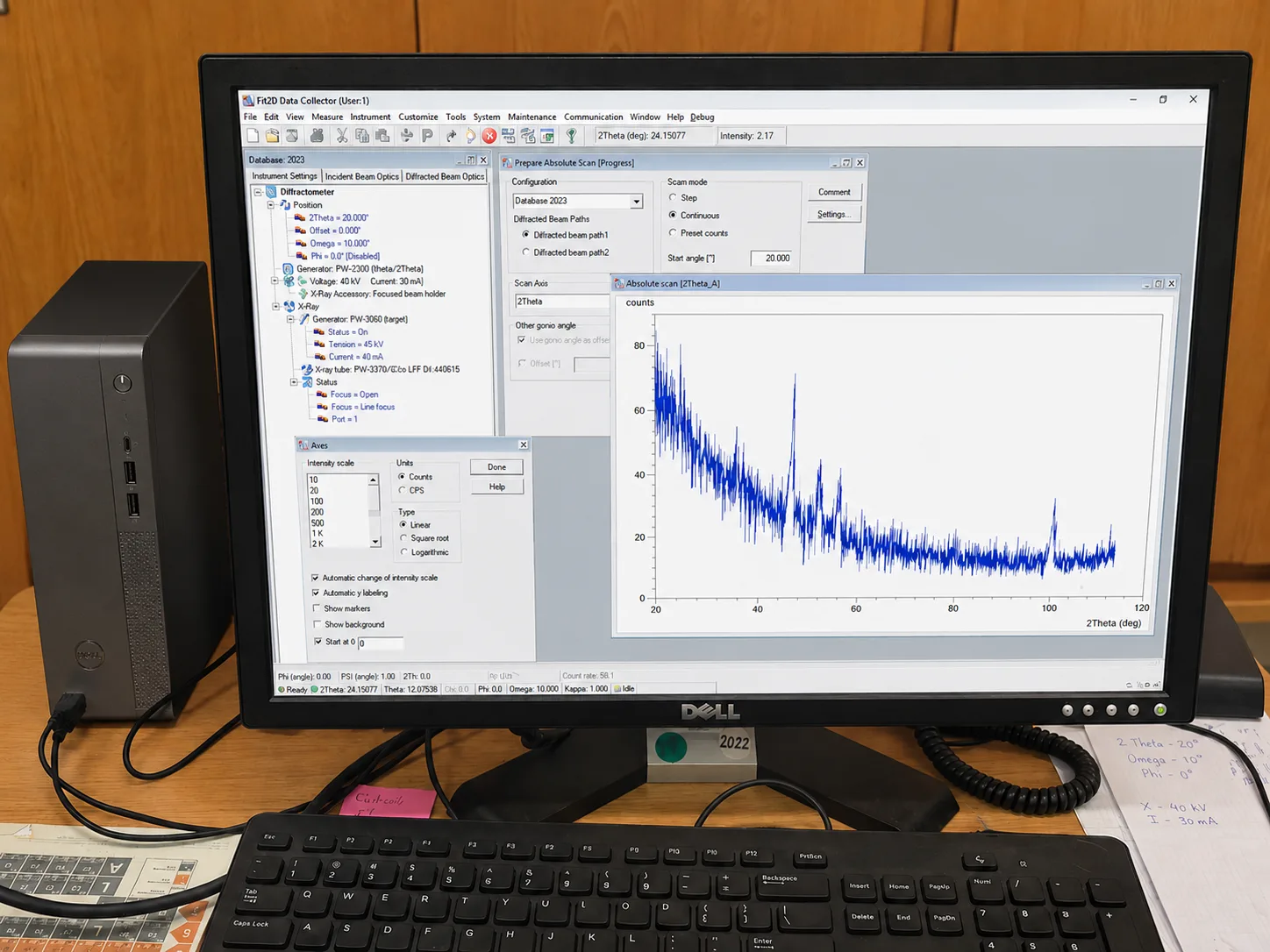Switch to Incident Beam Optics tab
This screenshot has height=952, width=1270.
pos(361,176)
